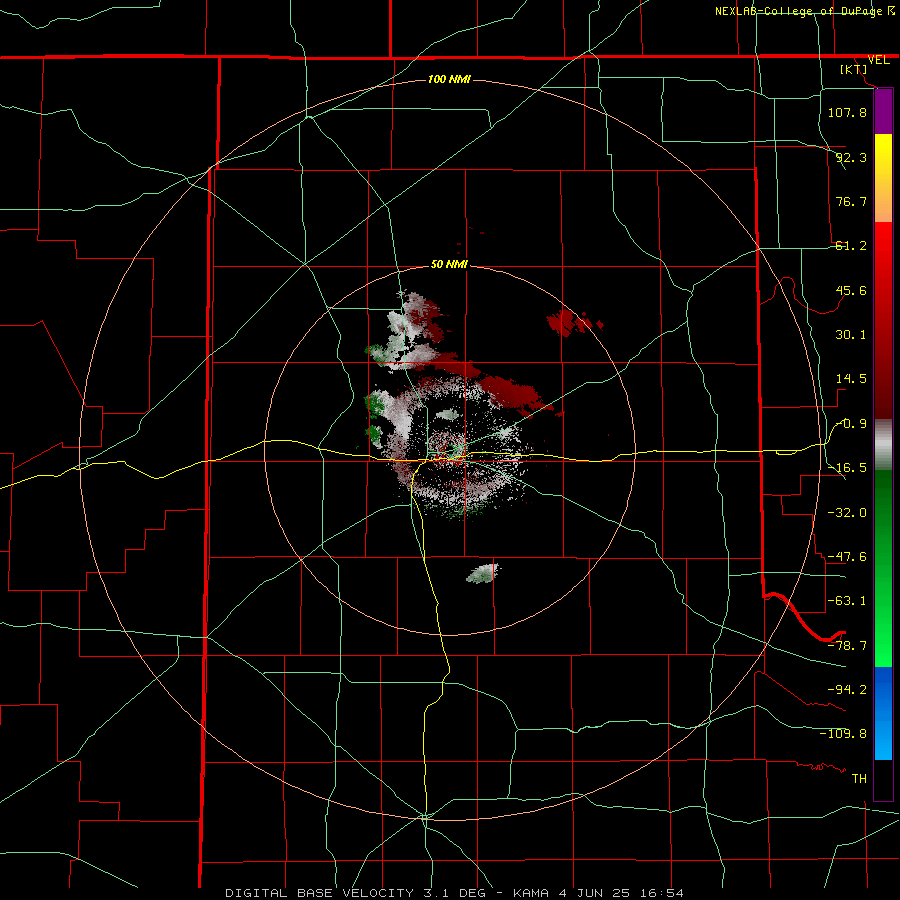
Task: Click the purple segment of color bar
Action: pyautogui.click(x=883, y=112)
